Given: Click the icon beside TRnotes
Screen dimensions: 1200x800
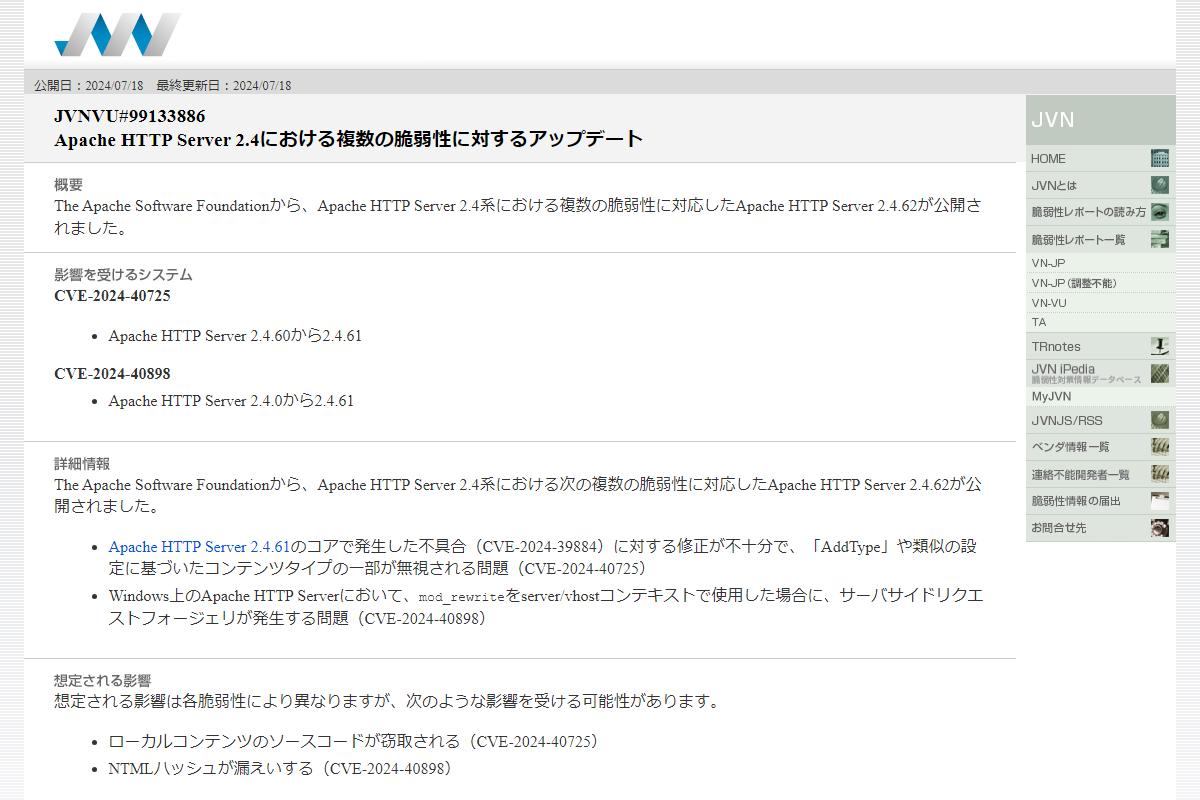Looking at the screenshot, I should pos(1160,346).
